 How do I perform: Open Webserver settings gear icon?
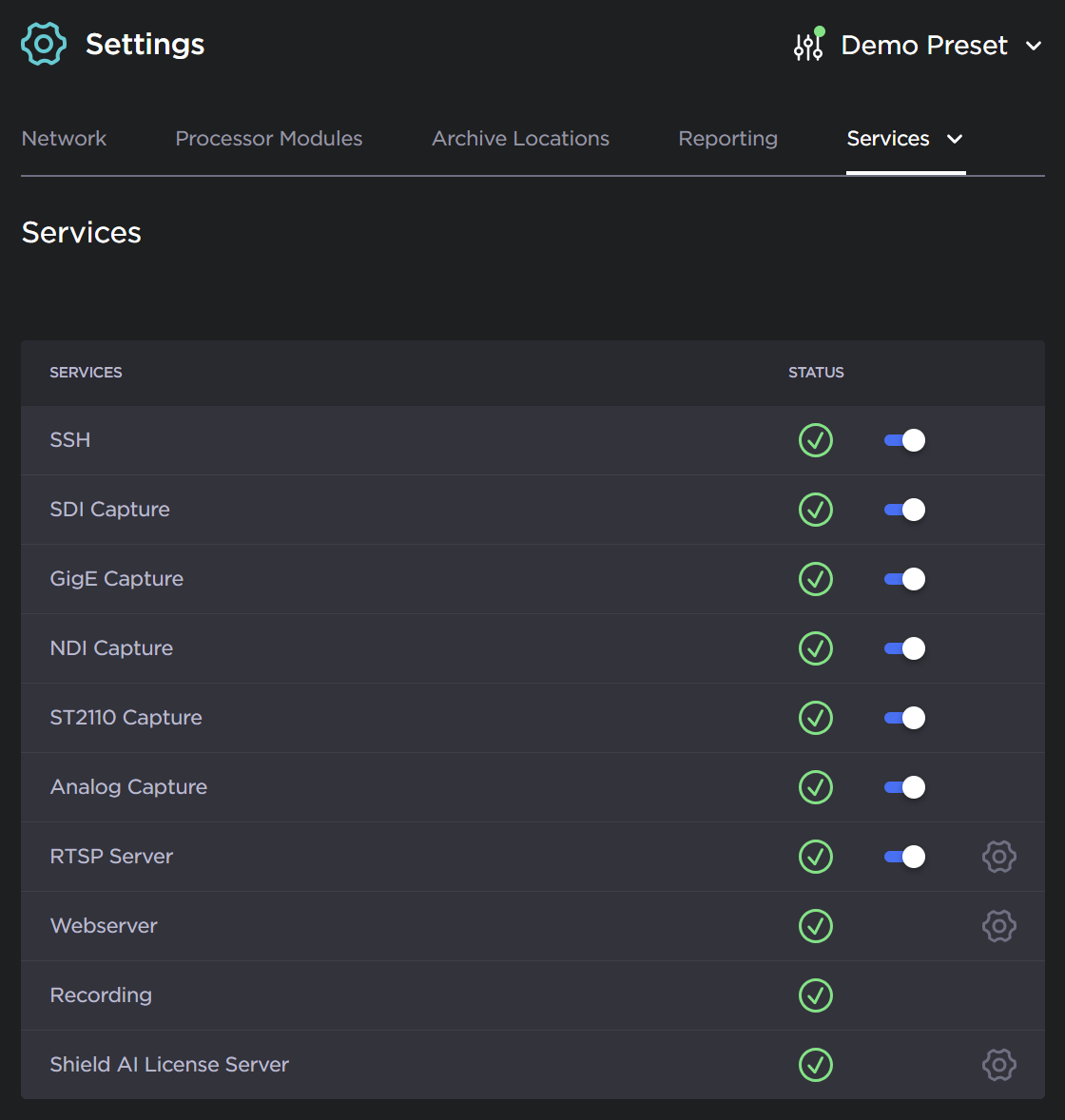click(x=998, y=926)
